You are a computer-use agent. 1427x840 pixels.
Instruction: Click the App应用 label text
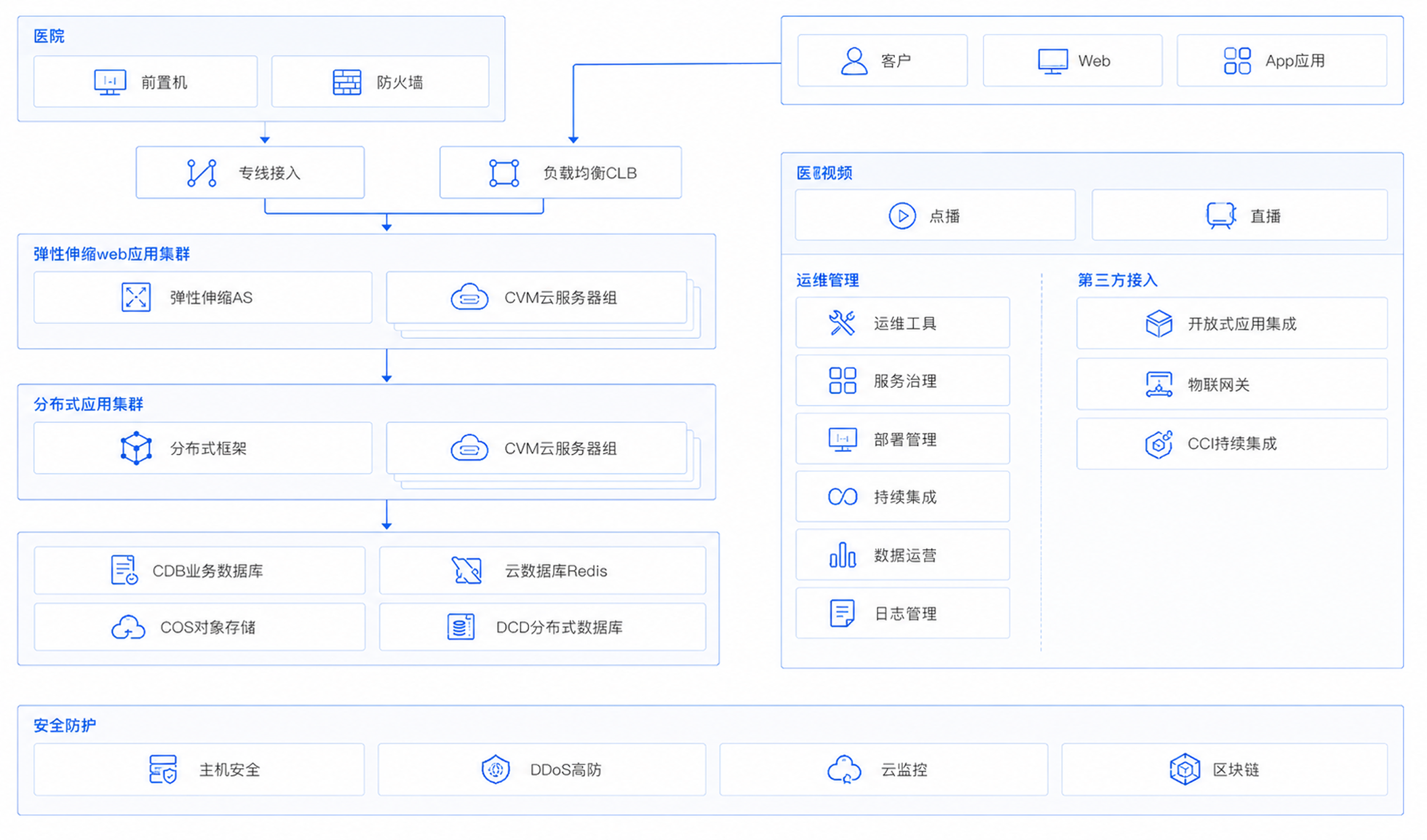(1295, 61)
